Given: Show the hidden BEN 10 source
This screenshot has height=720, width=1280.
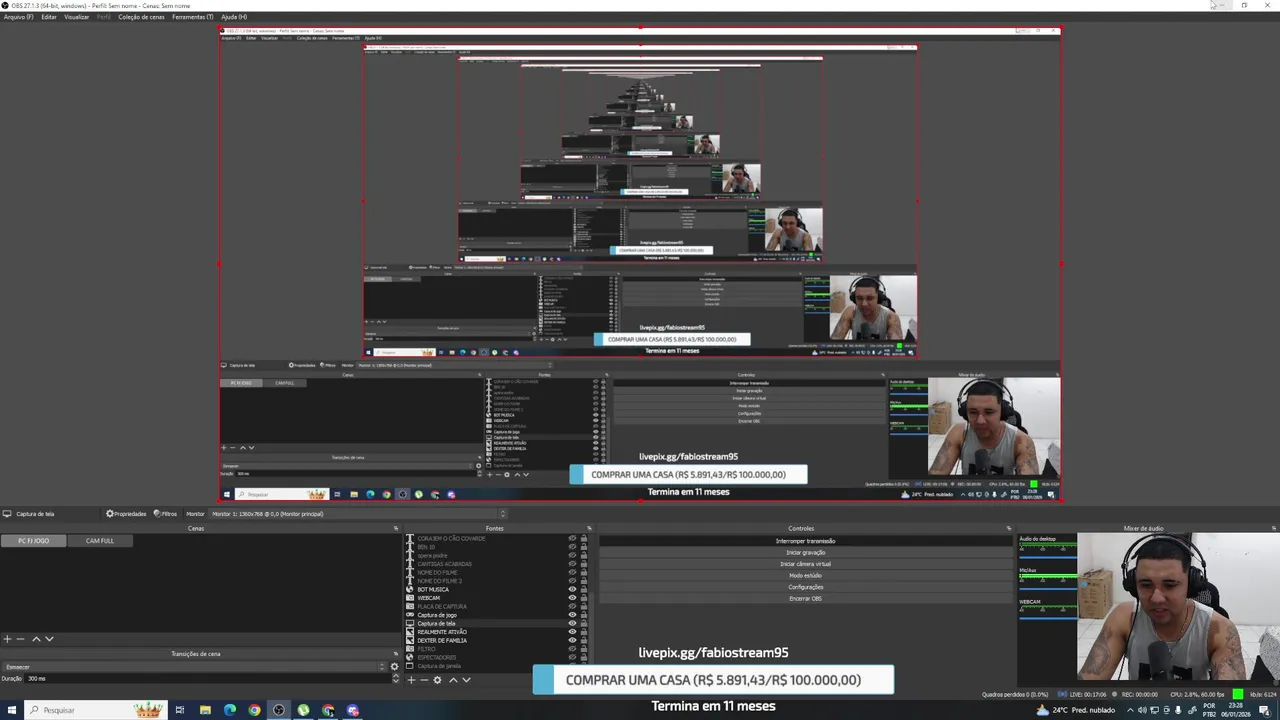Looking at the screenshot, I should 572,547.
